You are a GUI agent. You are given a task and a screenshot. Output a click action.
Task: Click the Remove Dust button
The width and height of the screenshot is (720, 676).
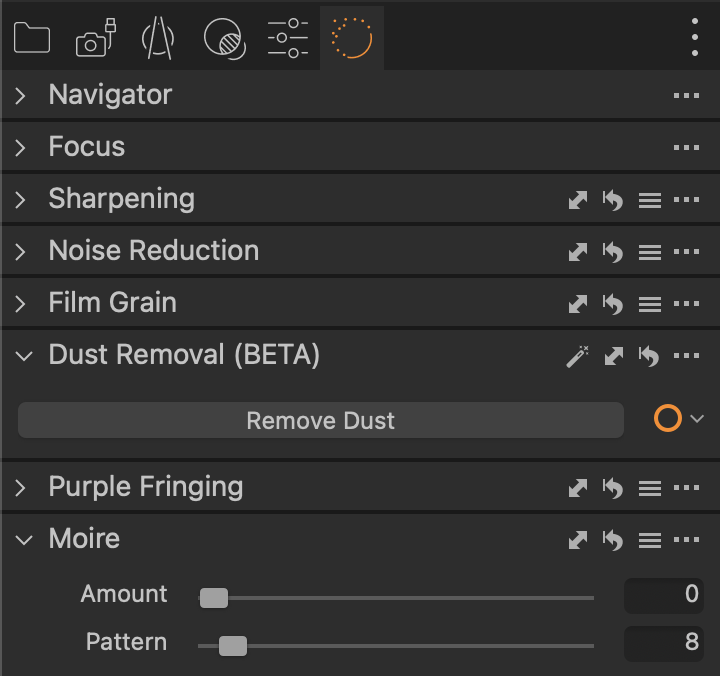tap(321, 420)
